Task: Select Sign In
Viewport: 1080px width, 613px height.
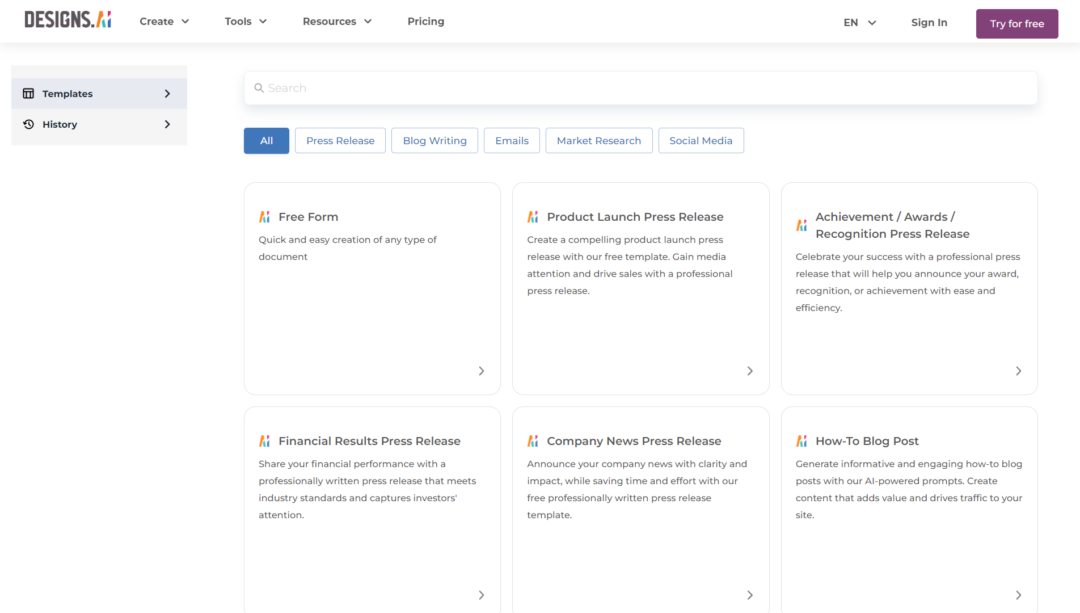Action: coord(928,21)
